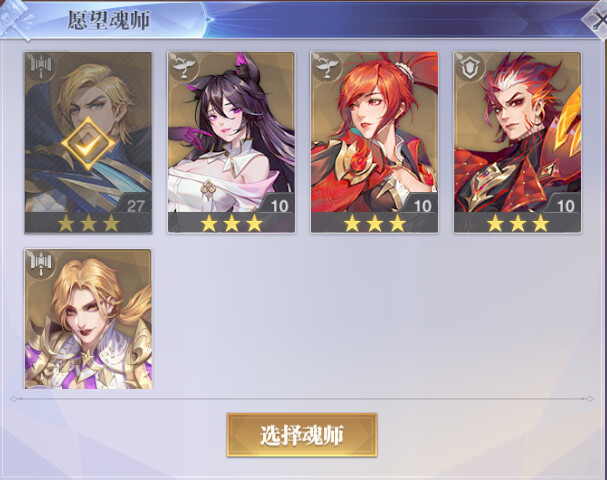Click class icon on golden-armored hero card
The width and height of the screenshot is (607, 480).
pyautogui.click(x=41, y=264)
